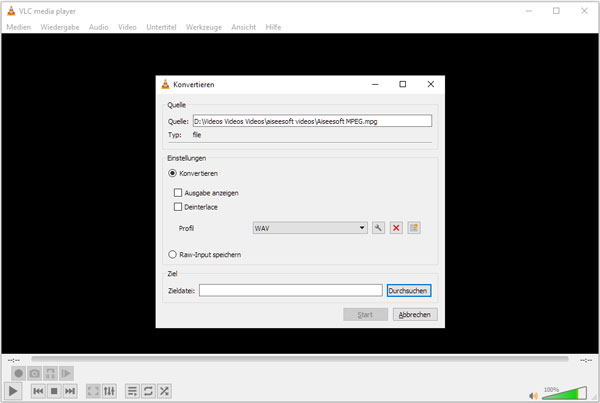This screenshot has width=600, height=403.
Task: Click elapsed time label left of seek bar
Action: pyautogui.click(x=14, y=360)
